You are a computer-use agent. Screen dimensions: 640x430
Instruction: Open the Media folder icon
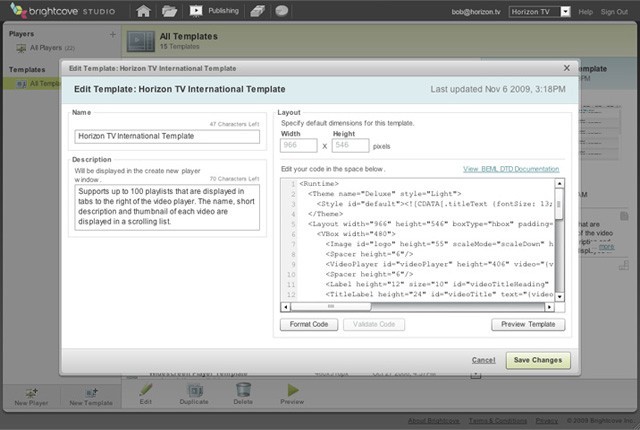click(169, 11)
